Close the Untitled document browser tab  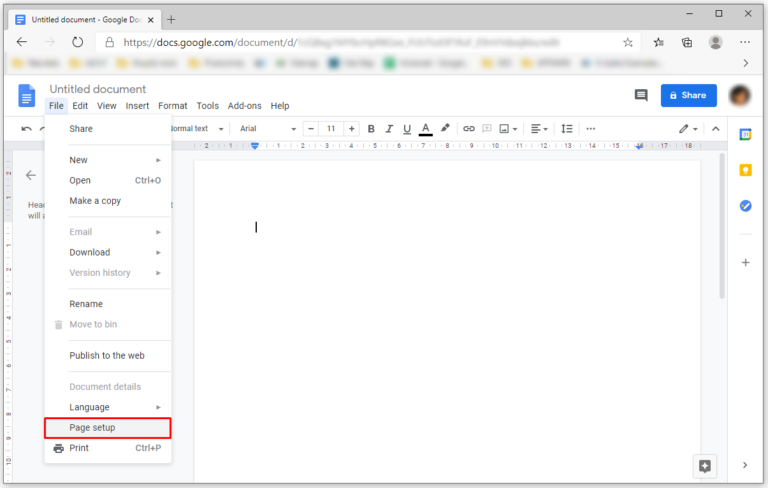click(x=150, y=20)
